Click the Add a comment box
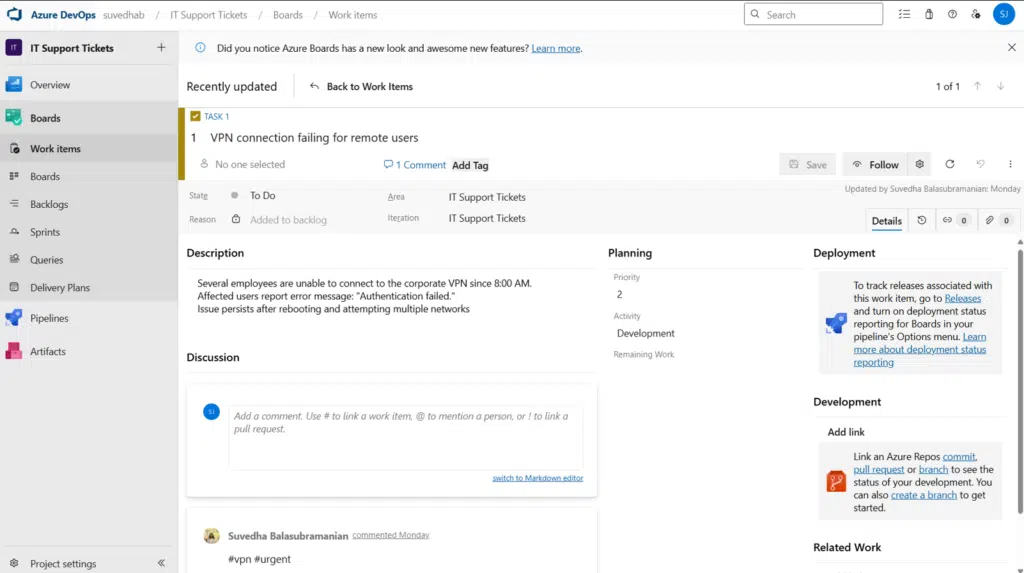 406,436
